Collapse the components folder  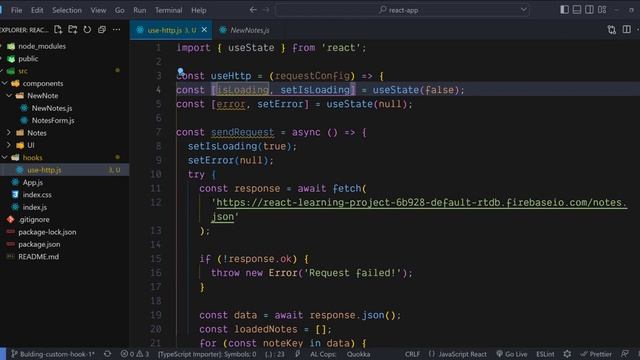43,83
